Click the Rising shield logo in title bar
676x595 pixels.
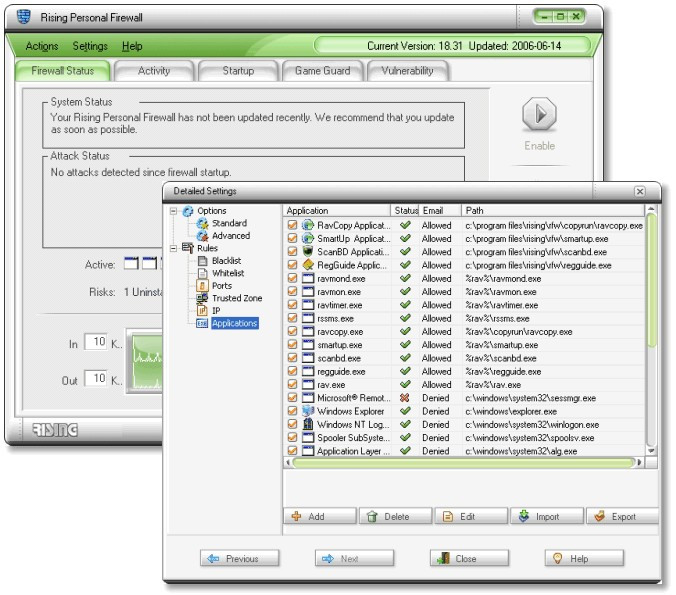pyautogui.click(x=24, y=16)
